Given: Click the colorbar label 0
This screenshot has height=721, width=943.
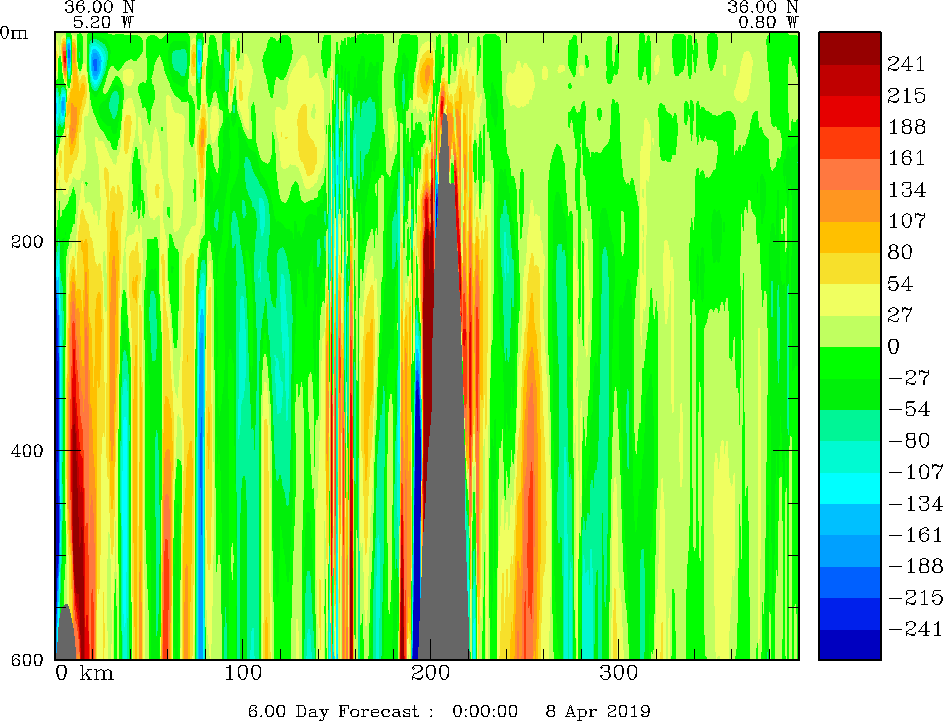Looking at the screenshot, I should pos(894,346).
